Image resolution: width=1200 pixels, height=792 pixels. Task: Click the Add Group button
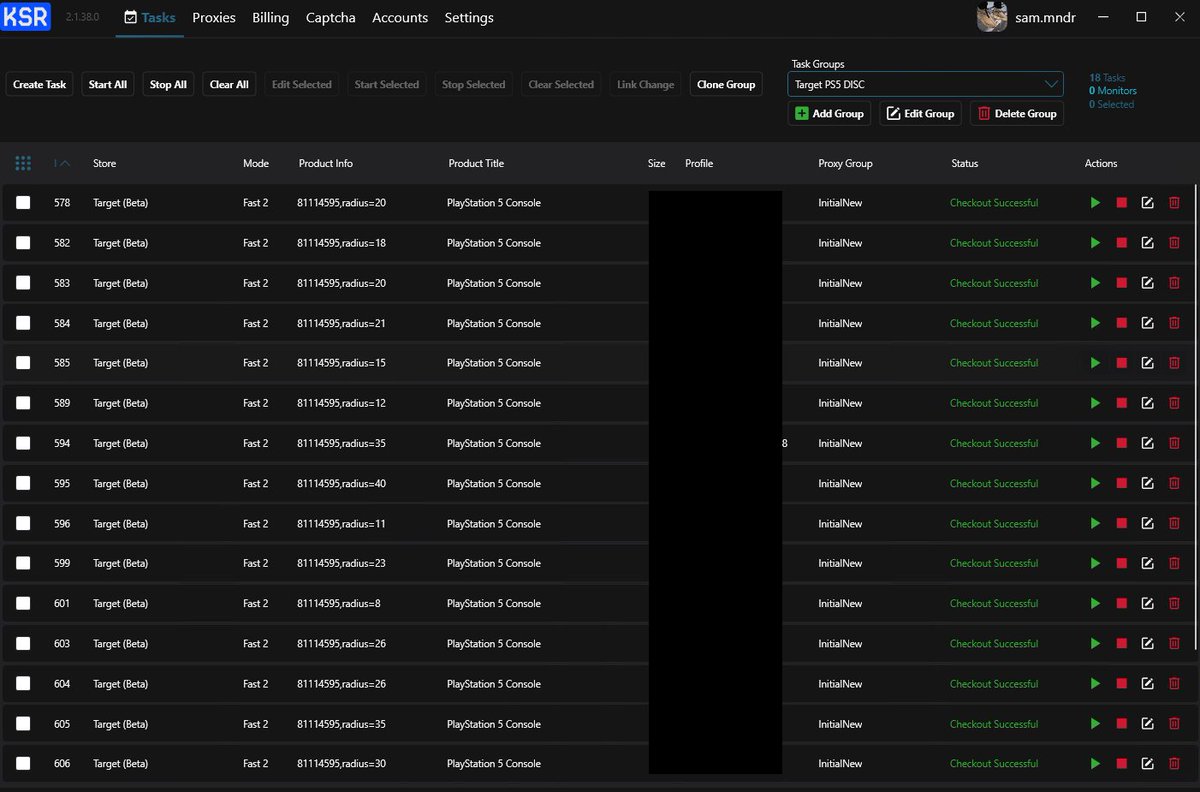829,113
